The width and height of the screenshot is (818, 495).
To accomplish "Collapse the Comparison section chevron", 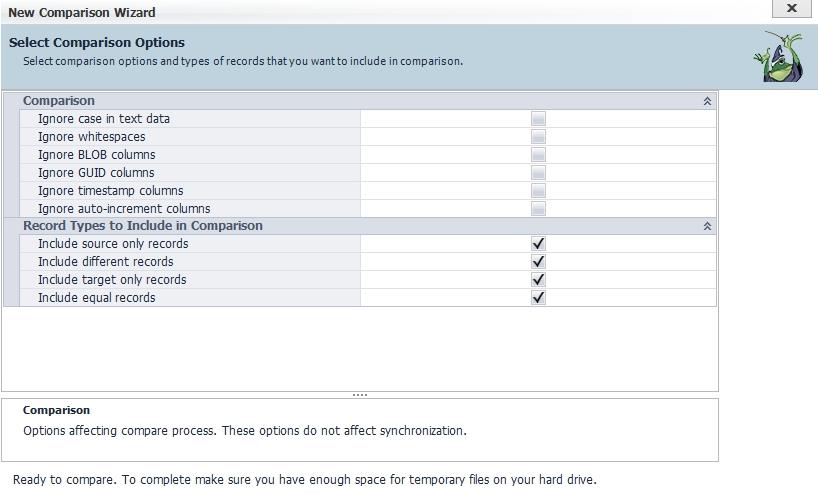I will pyautogui.click(x=707, y=101).
